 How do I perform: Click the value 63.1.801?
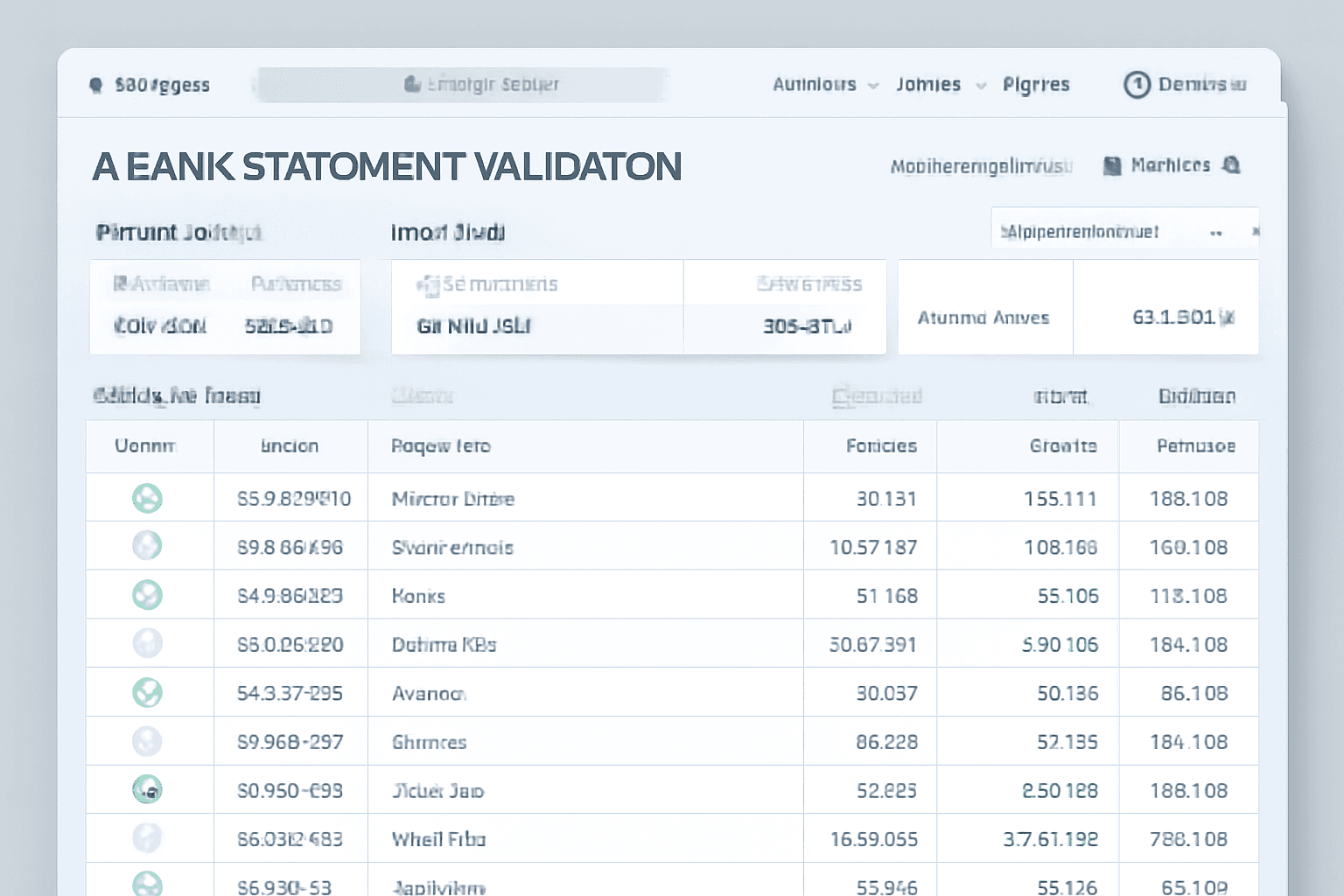[1173, 317]
